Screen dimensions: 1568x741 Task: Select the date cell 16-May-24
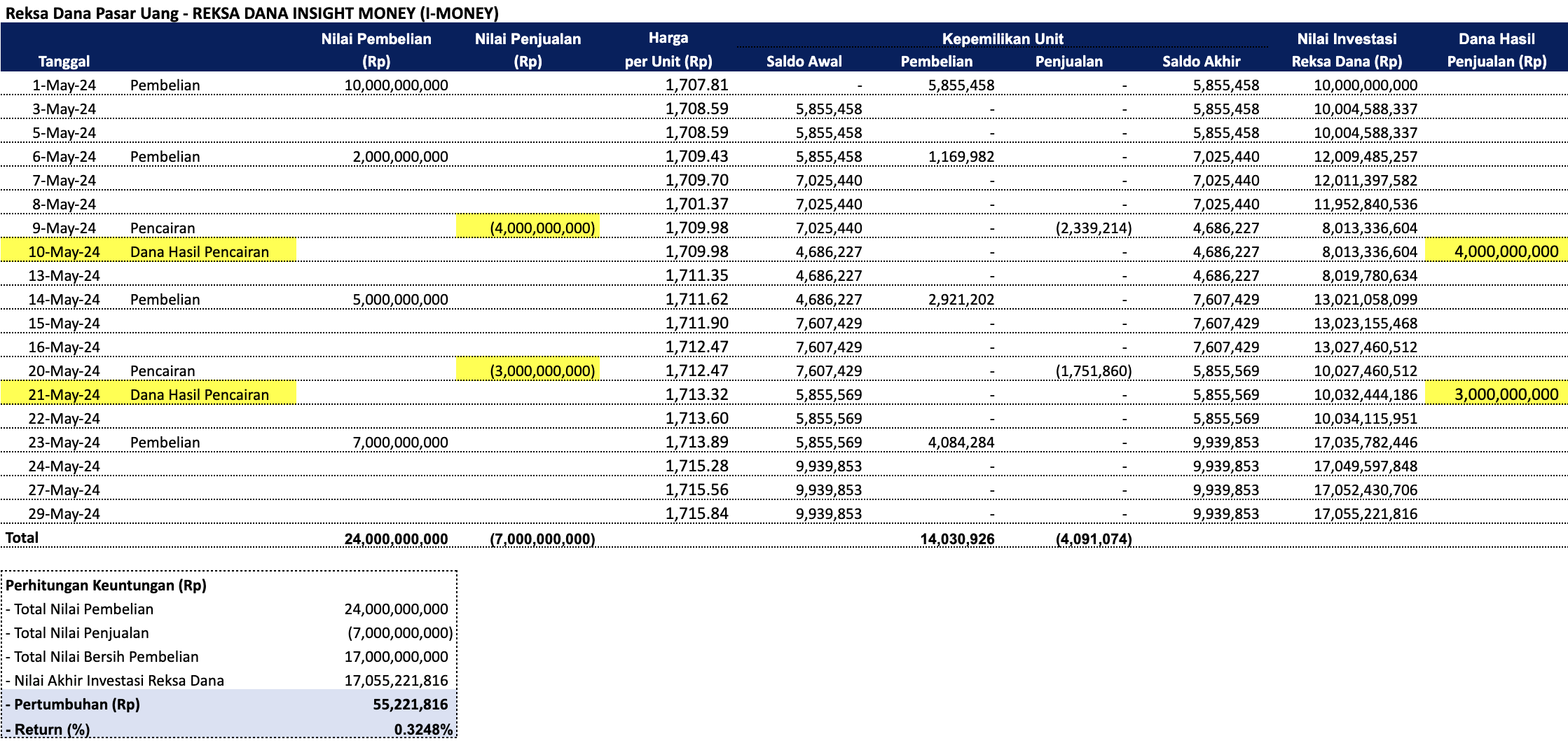tap(64, 347)
